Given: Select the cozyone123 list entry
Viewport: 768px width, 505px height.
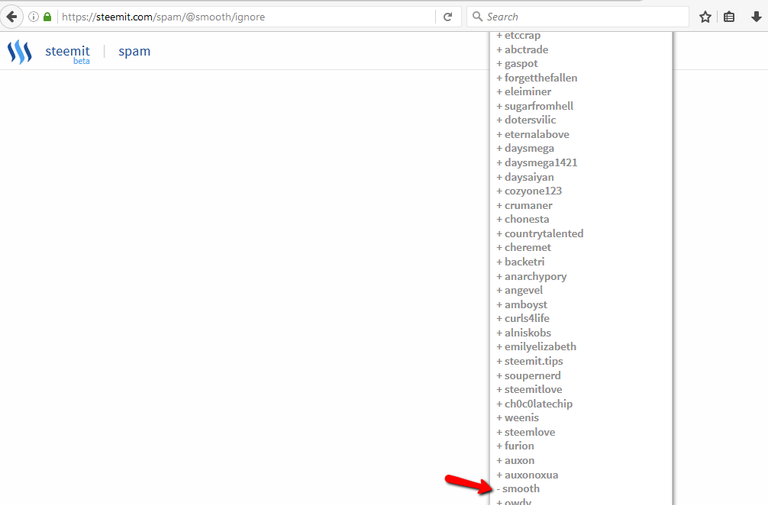Looking at the screenshot, I should pyautogui.click(x=529, y=191).
